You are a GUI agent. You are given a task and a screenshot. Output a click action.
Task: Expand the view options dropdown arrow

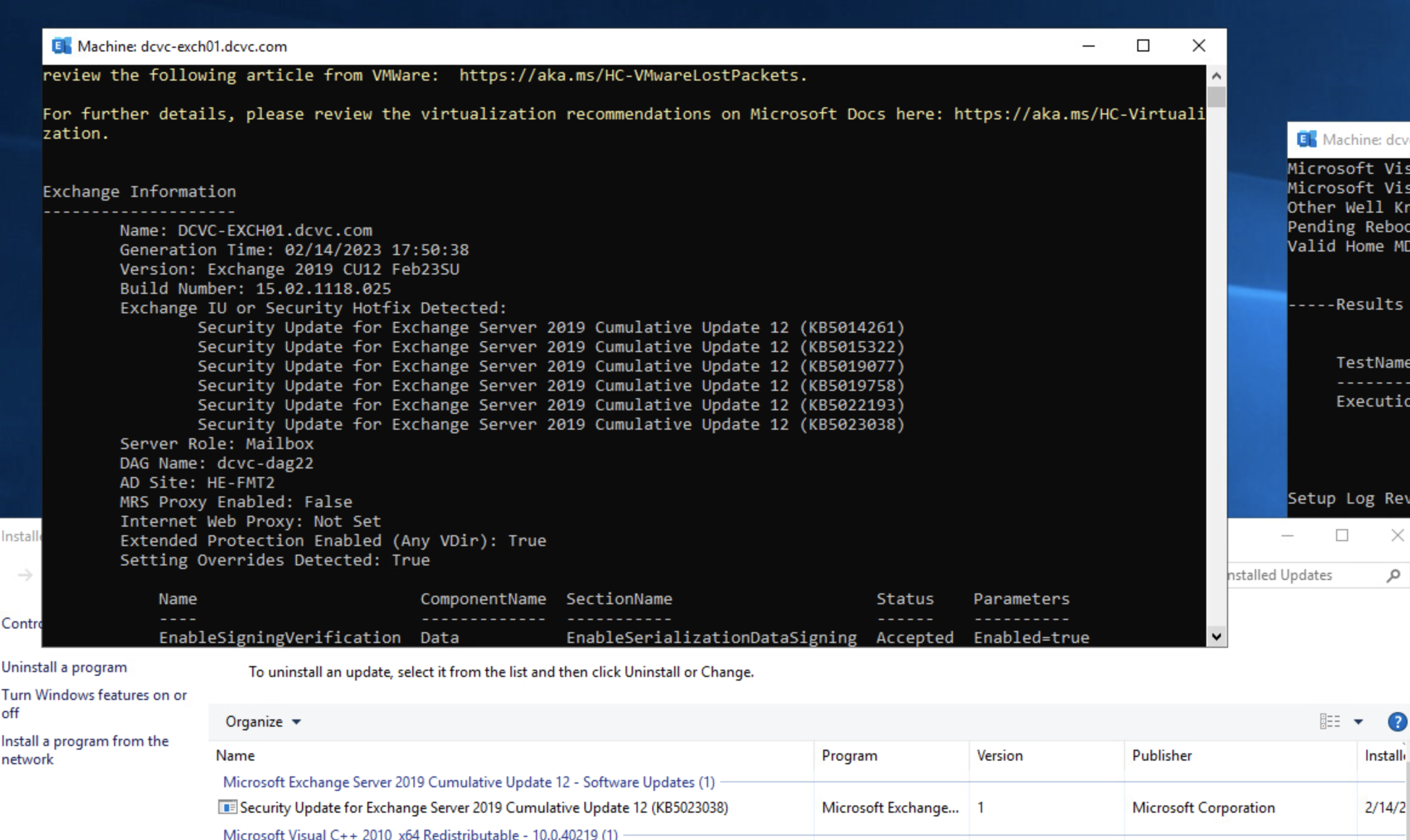(1358, 722)
